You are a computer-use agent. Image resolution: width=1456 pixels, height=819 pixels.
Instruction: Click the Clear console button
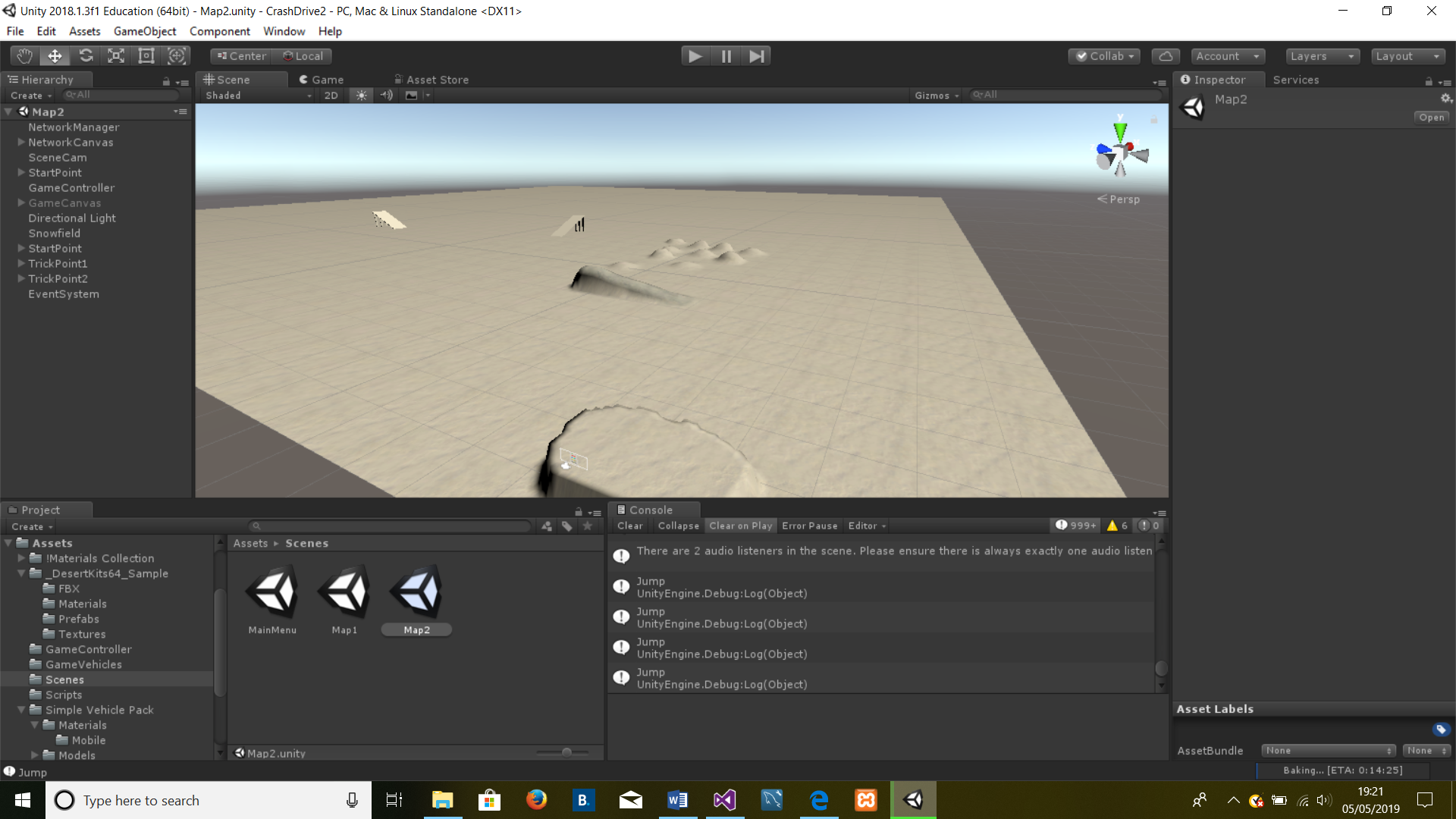coord(629,526)
